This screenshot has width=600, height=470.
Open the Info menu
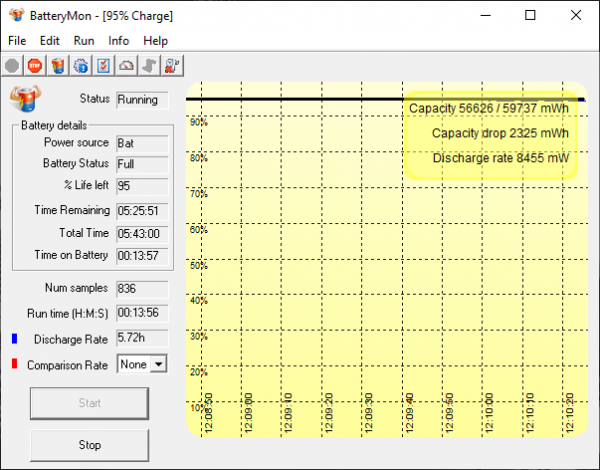(119, 41)
